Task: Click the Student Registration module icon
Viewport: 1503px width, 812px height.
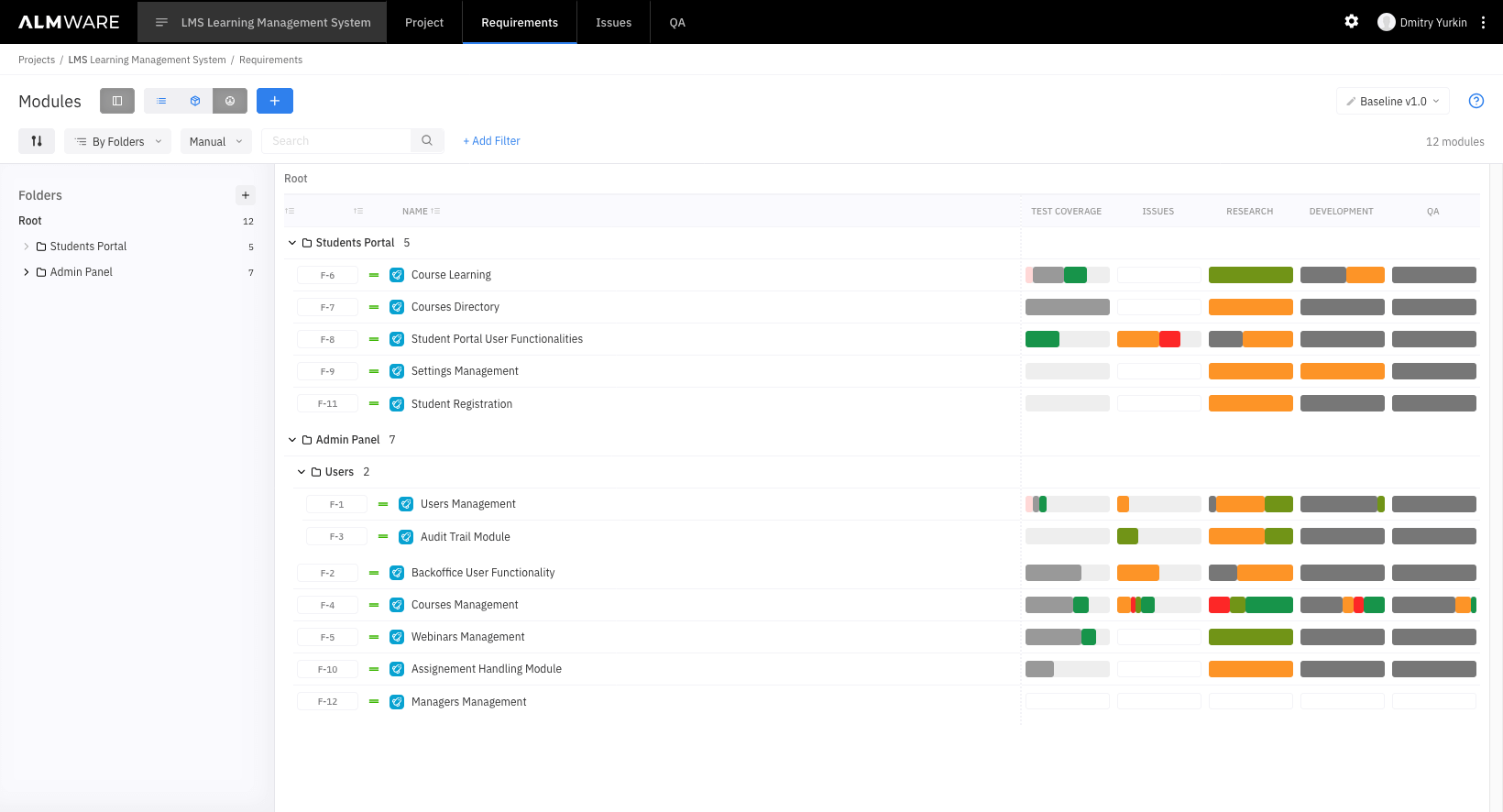Action: (397, 404)
